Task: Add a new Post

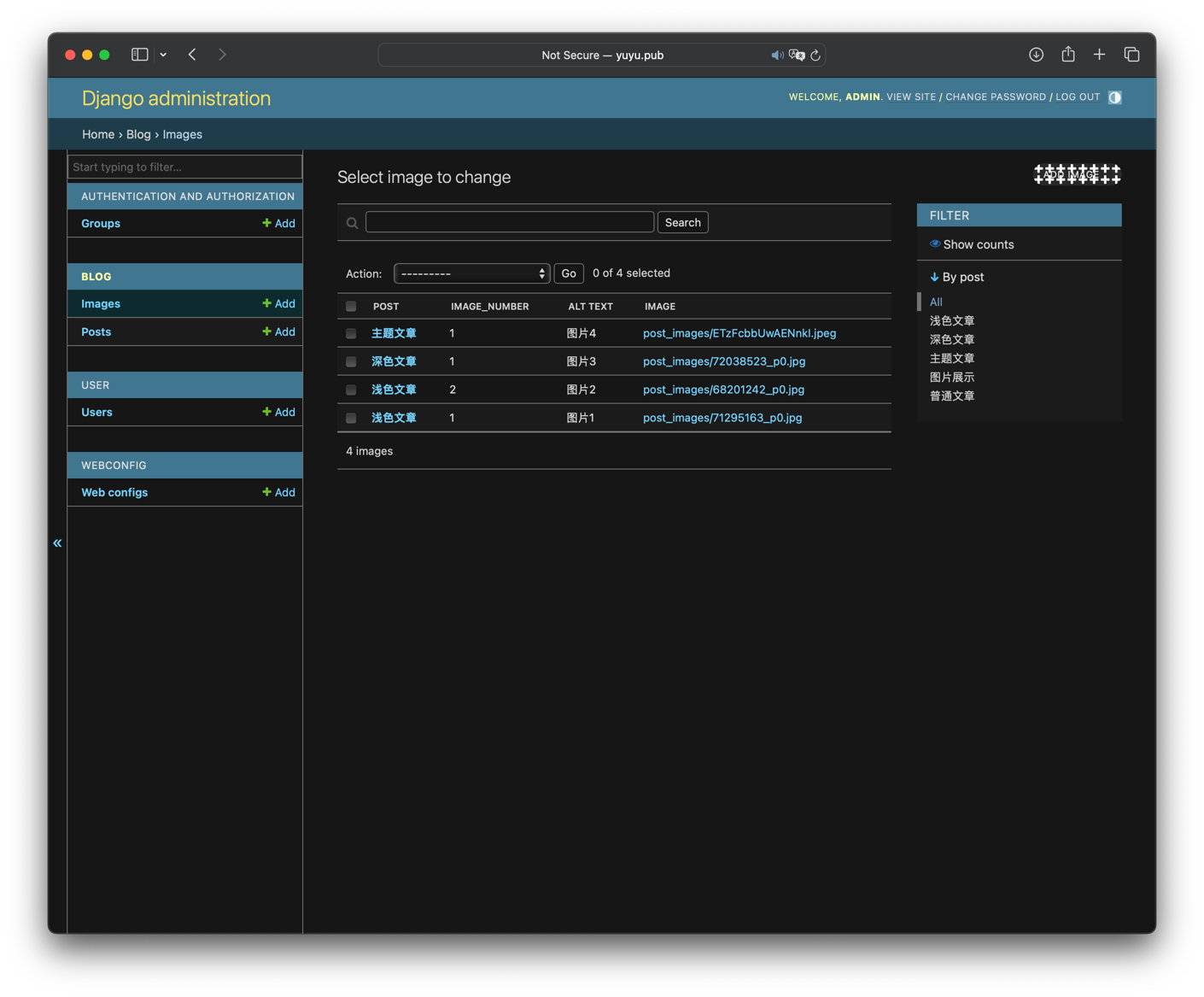Action: (278, 332)
